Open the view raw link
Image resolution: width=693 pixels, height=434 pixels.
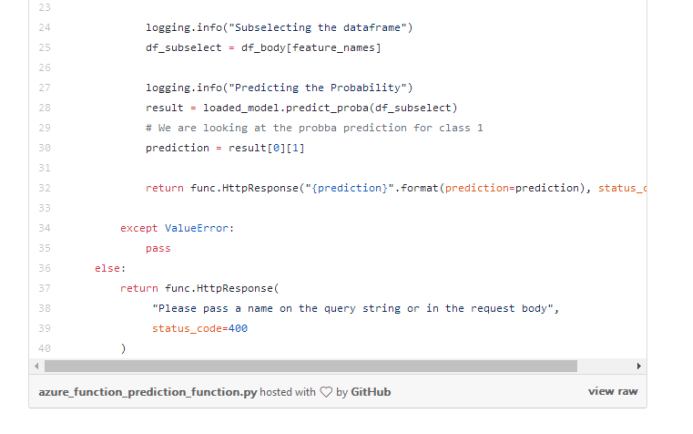coord(613,391)
